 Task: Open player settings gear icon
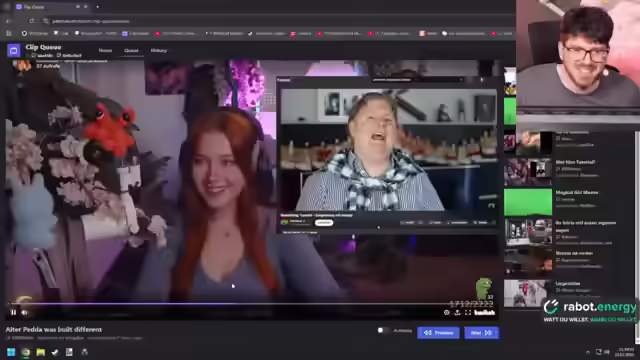point(447,313)
